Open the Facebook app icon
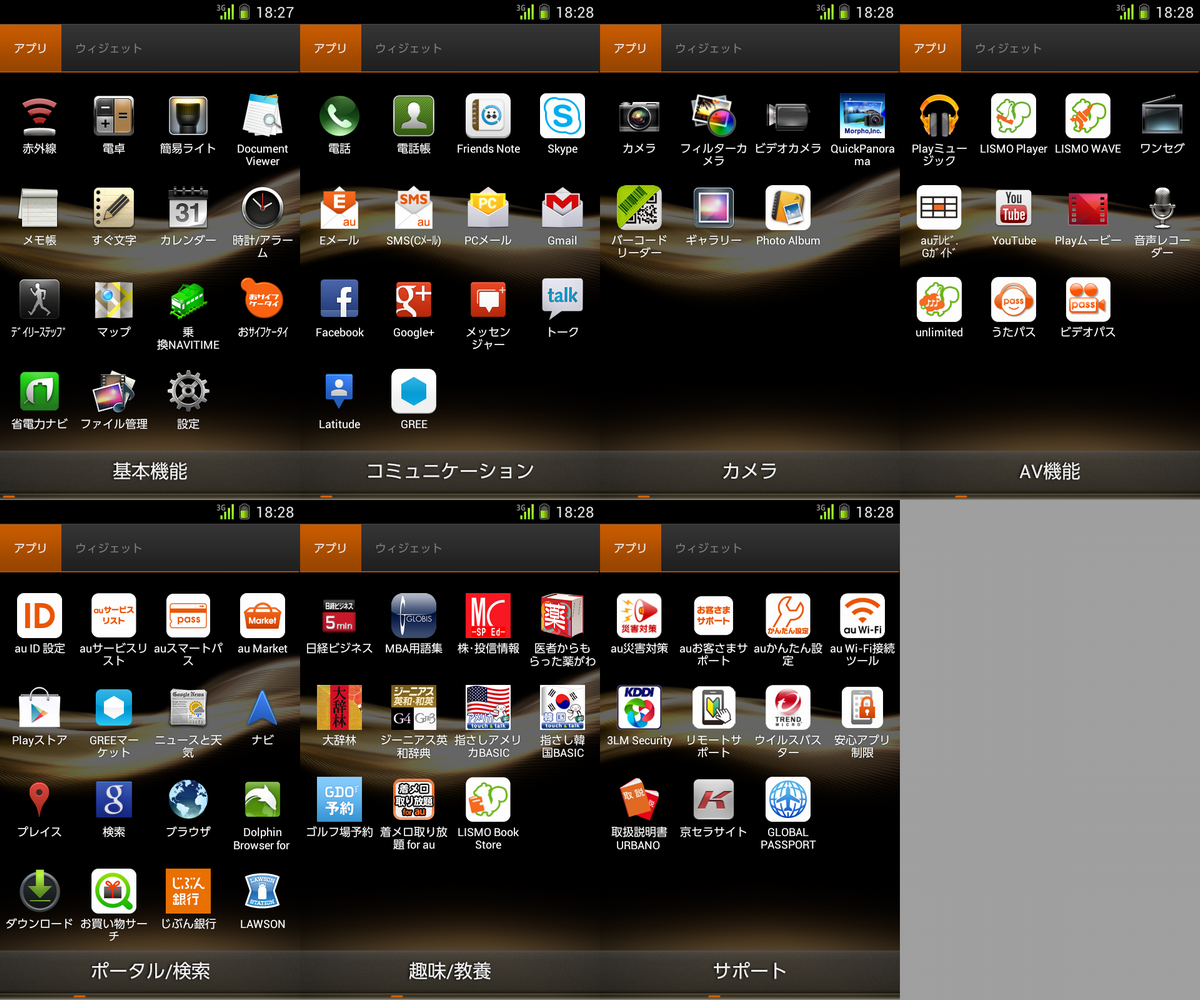This screenshot has height=1000, width=1200. click(339, 300)
